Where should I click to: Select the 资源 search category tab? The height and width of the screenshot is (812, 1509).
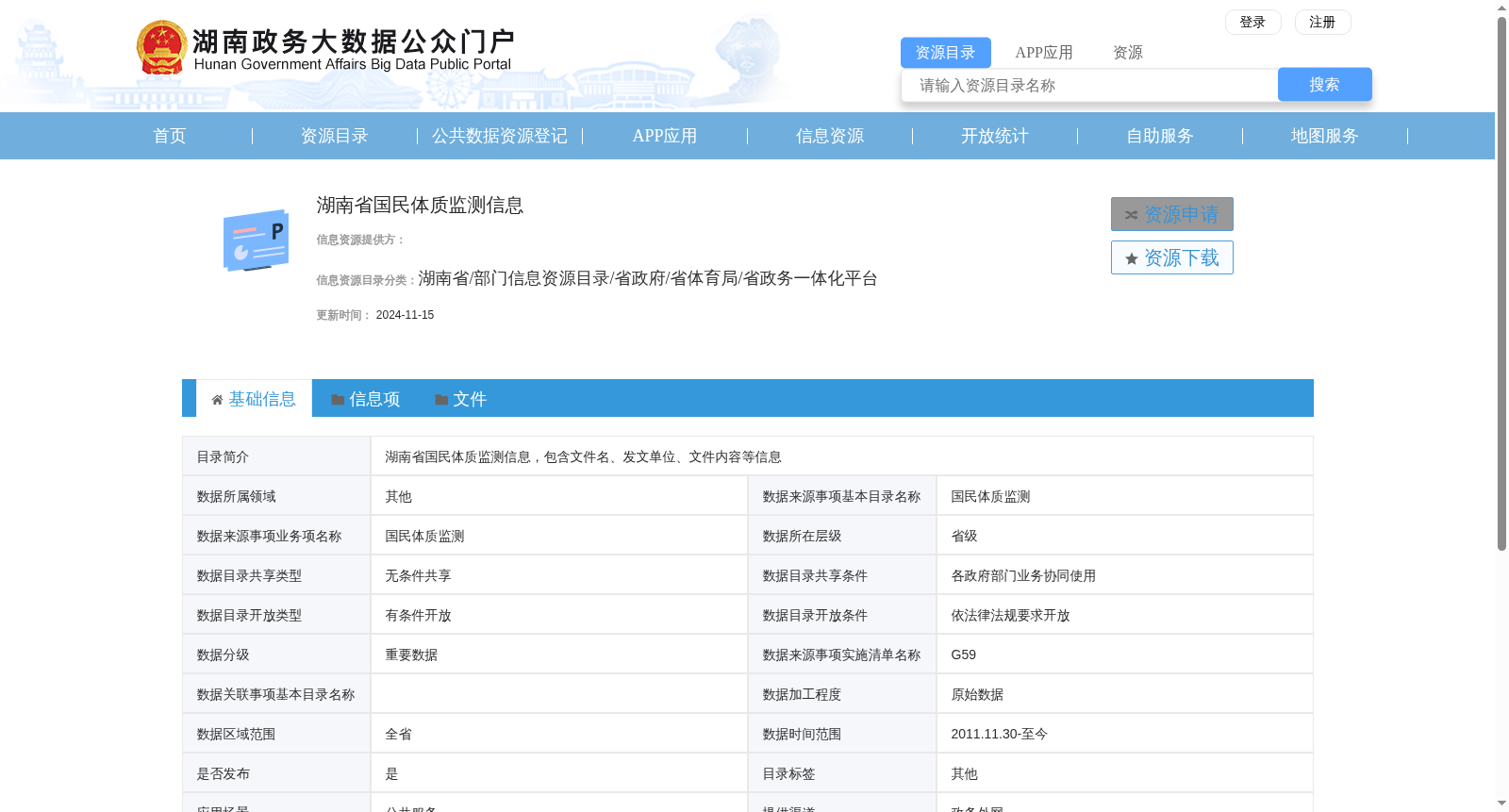point(1128,53)
